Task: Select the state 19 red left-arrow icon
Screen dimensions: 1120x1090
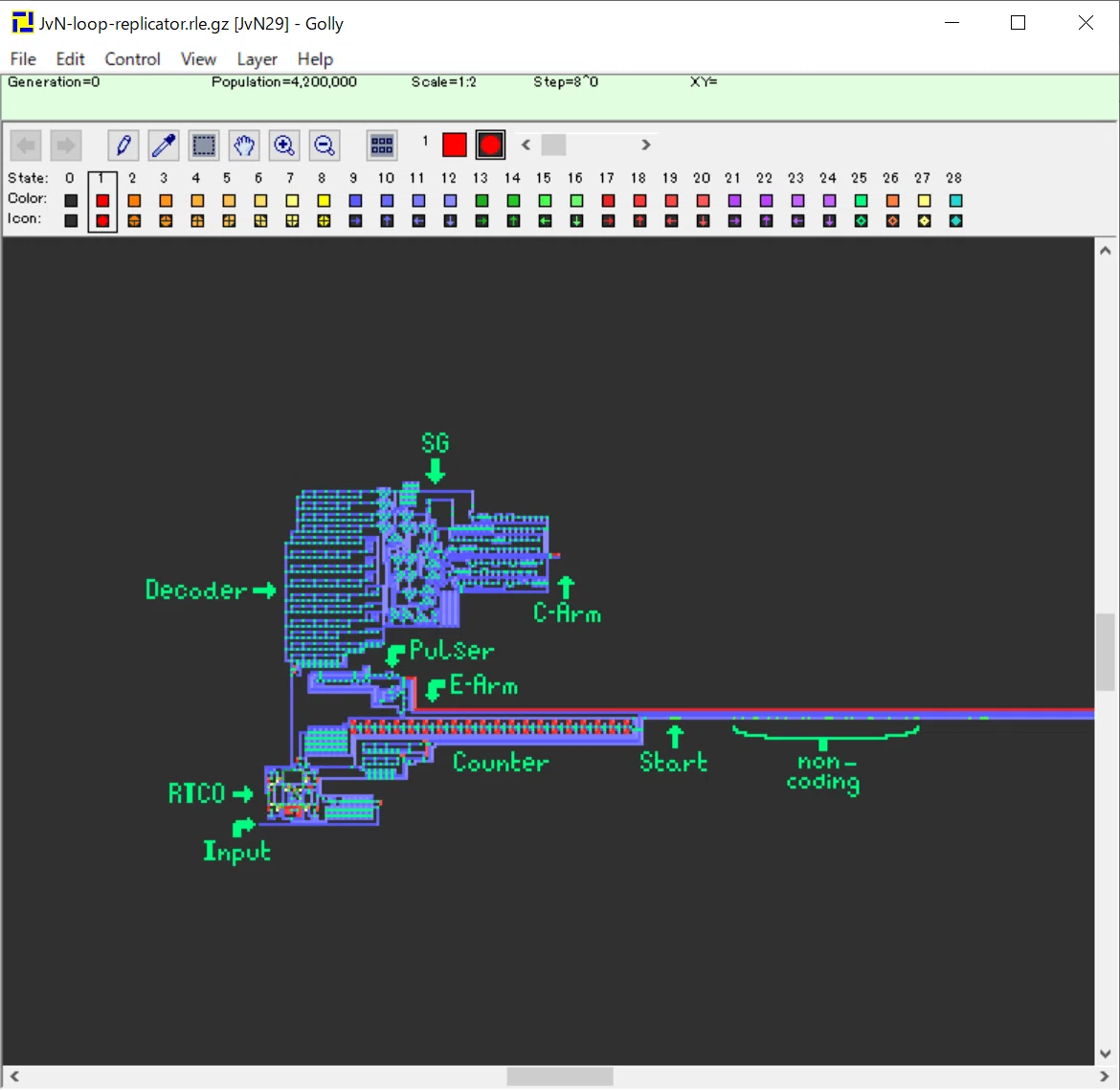Action: pos(671,221)
